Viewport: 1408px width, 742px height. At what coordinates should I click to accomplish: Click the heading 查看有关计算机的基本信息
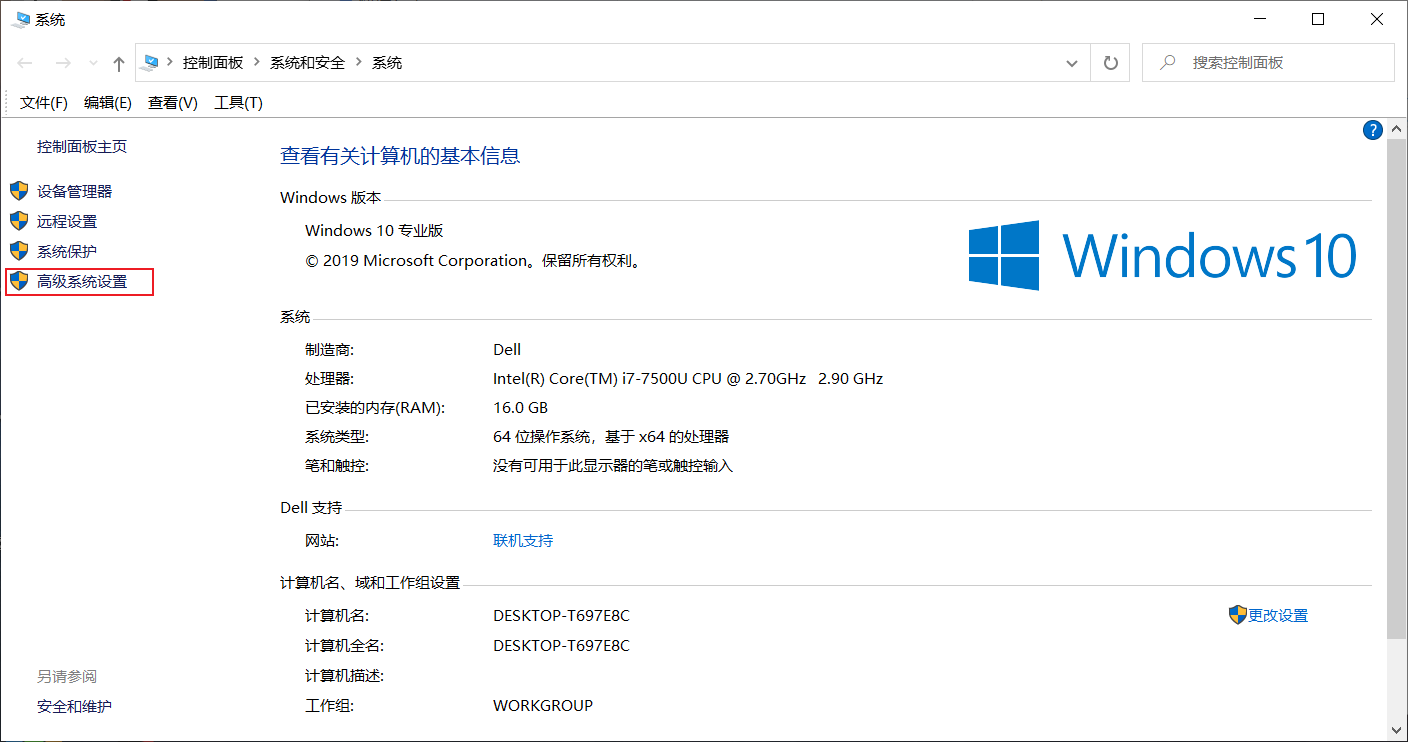(x=400, y=156)
